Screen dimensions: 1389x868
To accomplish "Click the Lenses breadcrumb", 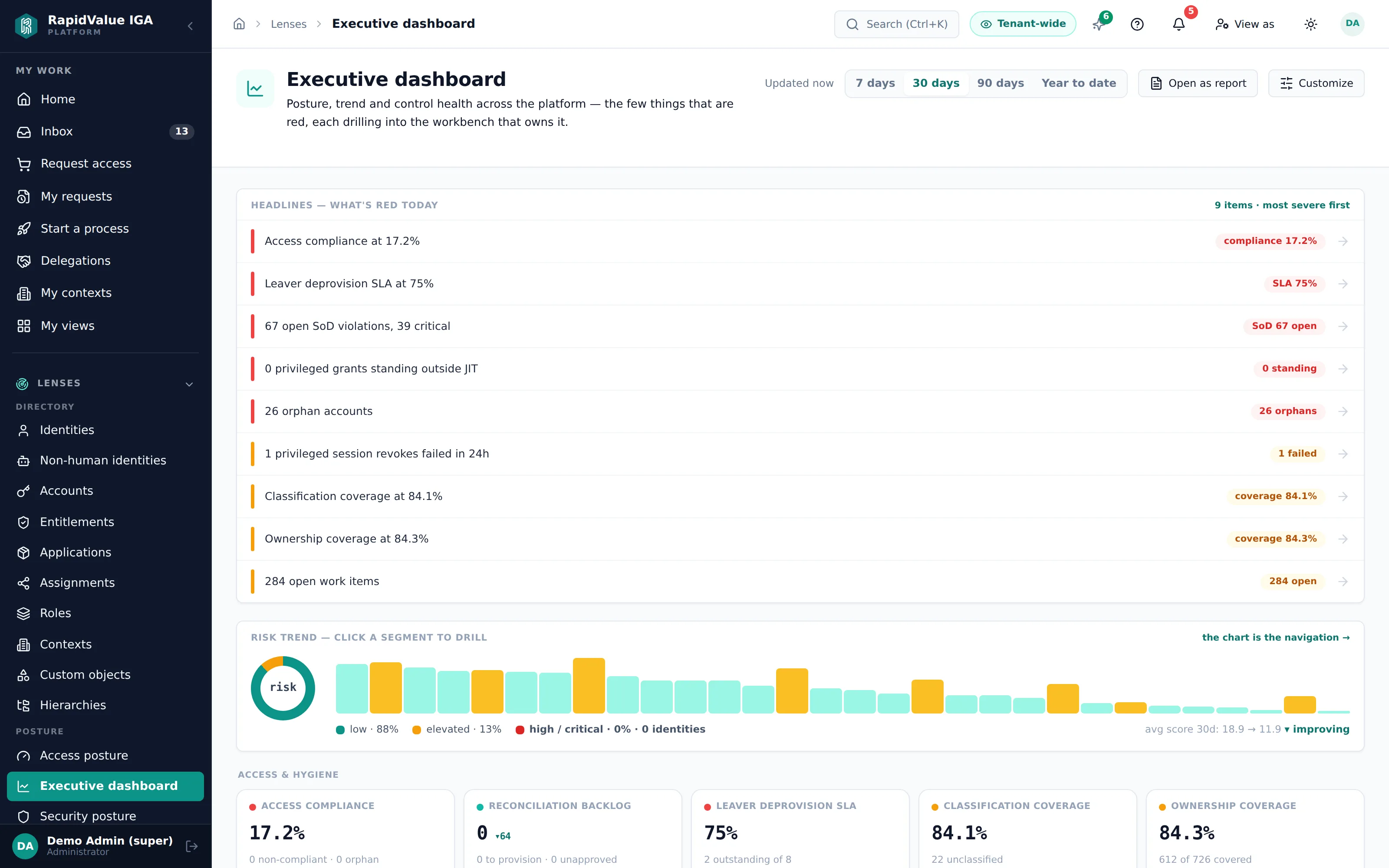I will (x=289, y=24).
